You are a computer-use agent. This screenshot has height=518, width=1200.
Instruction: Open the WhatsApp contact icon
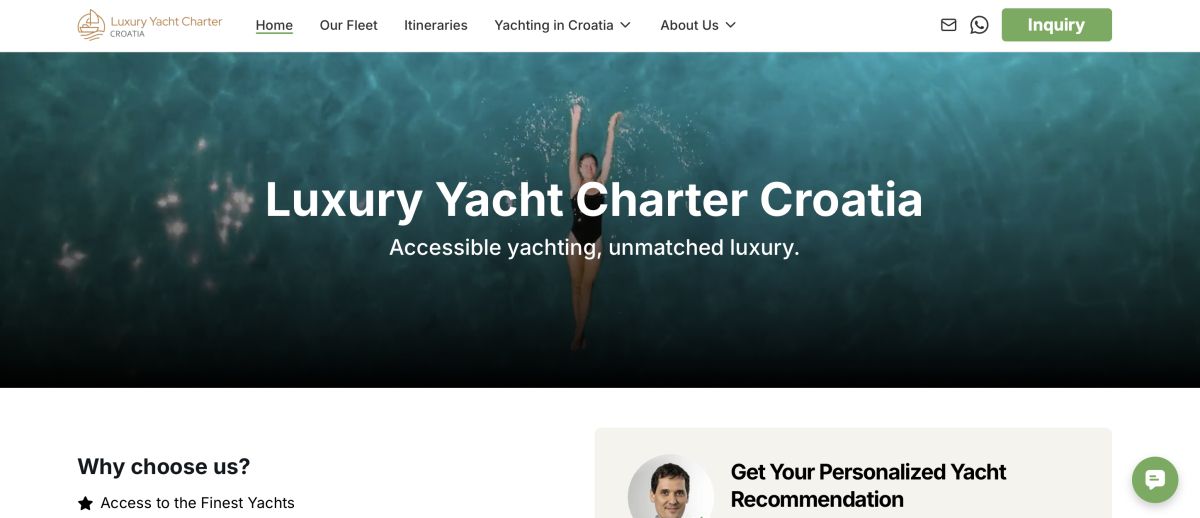click(979, 25)
